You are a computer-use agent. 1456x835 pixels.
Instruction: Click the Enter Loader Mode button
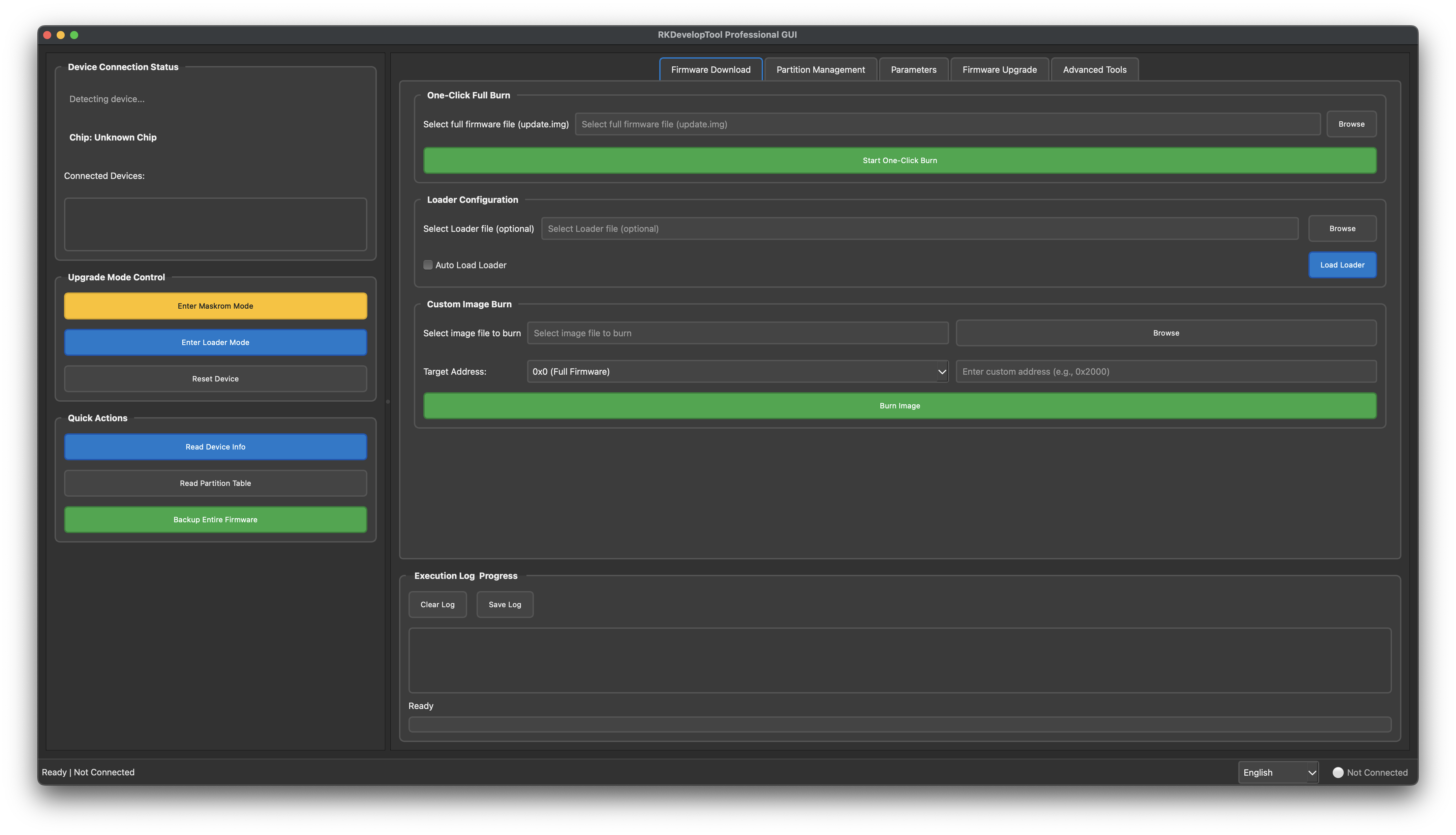click(x=215, y=342)
